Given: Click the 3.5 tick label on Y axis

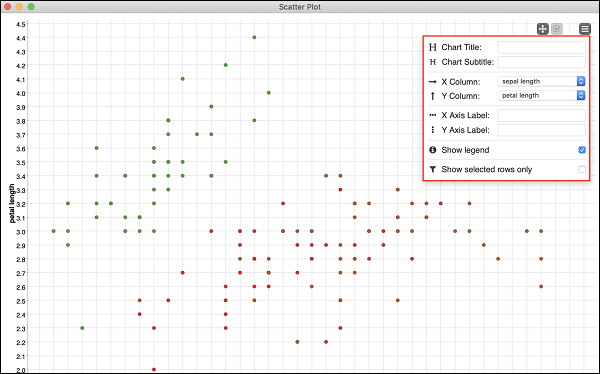Looking at the screenshot, I should (21, 163).
